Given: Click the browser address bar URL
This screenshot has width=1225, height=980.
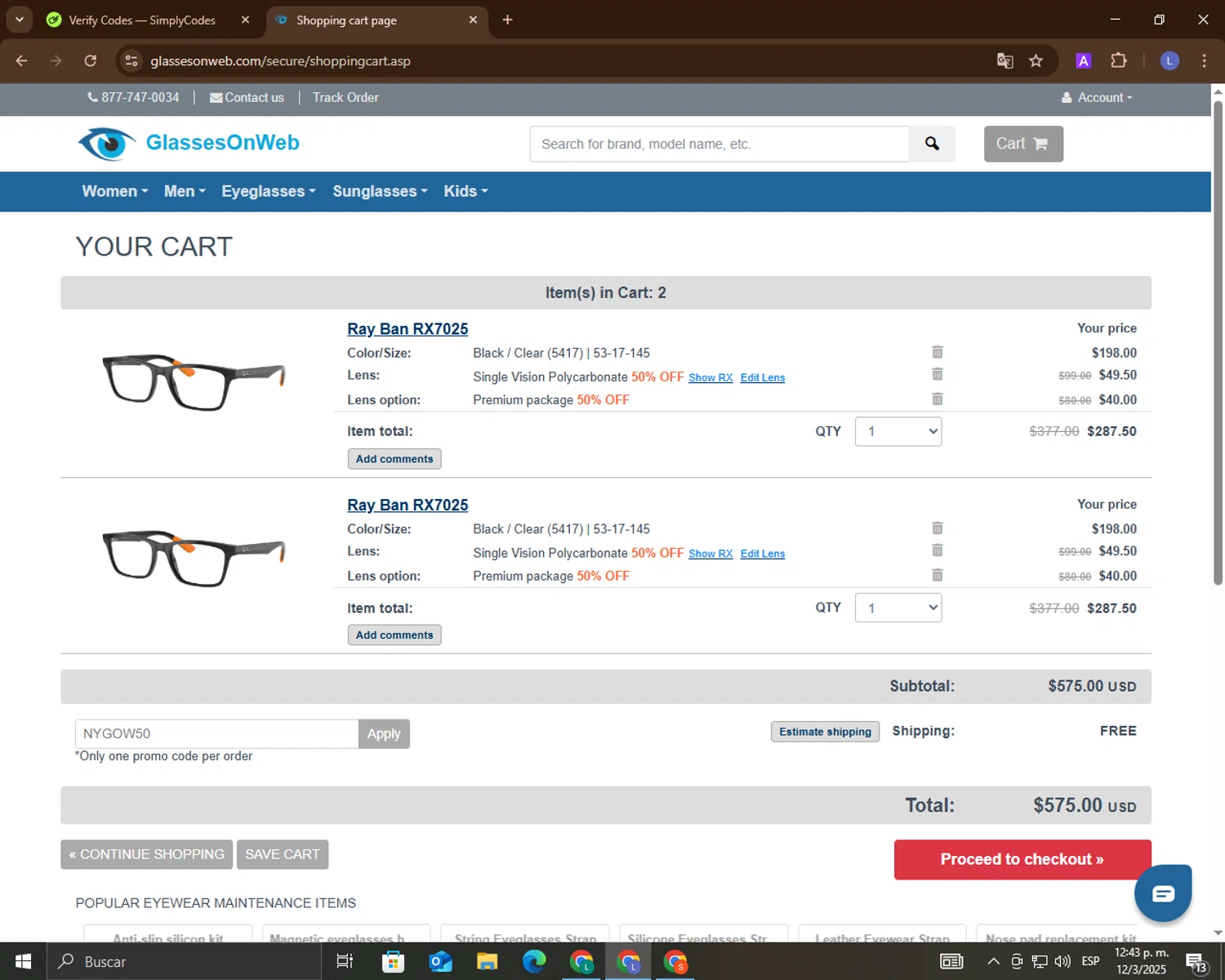Looking at the screenshot, I should (280, 60).
